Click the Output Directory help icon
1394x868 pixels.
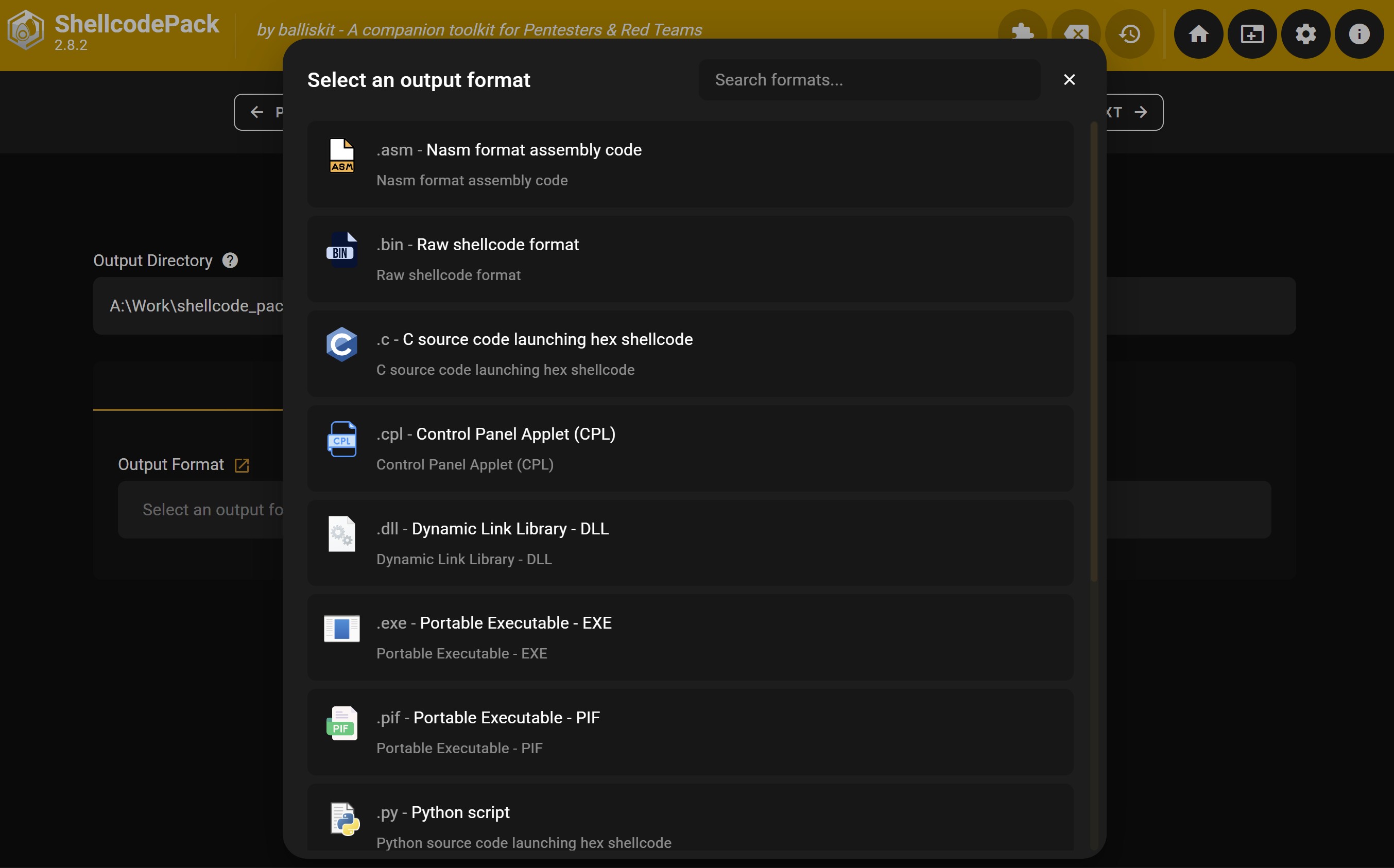230,261
